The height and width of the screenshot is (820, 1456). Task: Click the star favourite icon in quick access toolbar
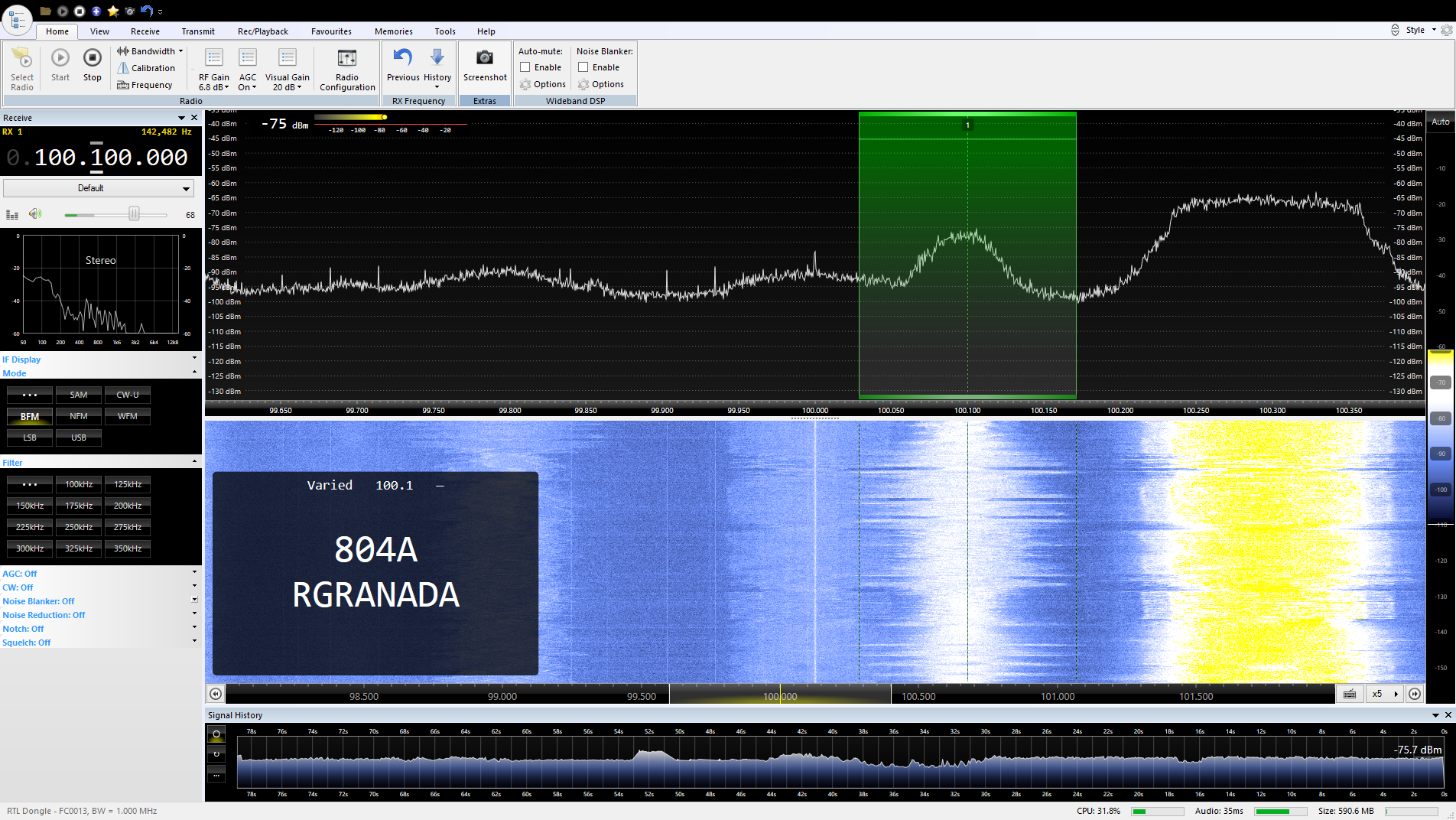point(113,11)
